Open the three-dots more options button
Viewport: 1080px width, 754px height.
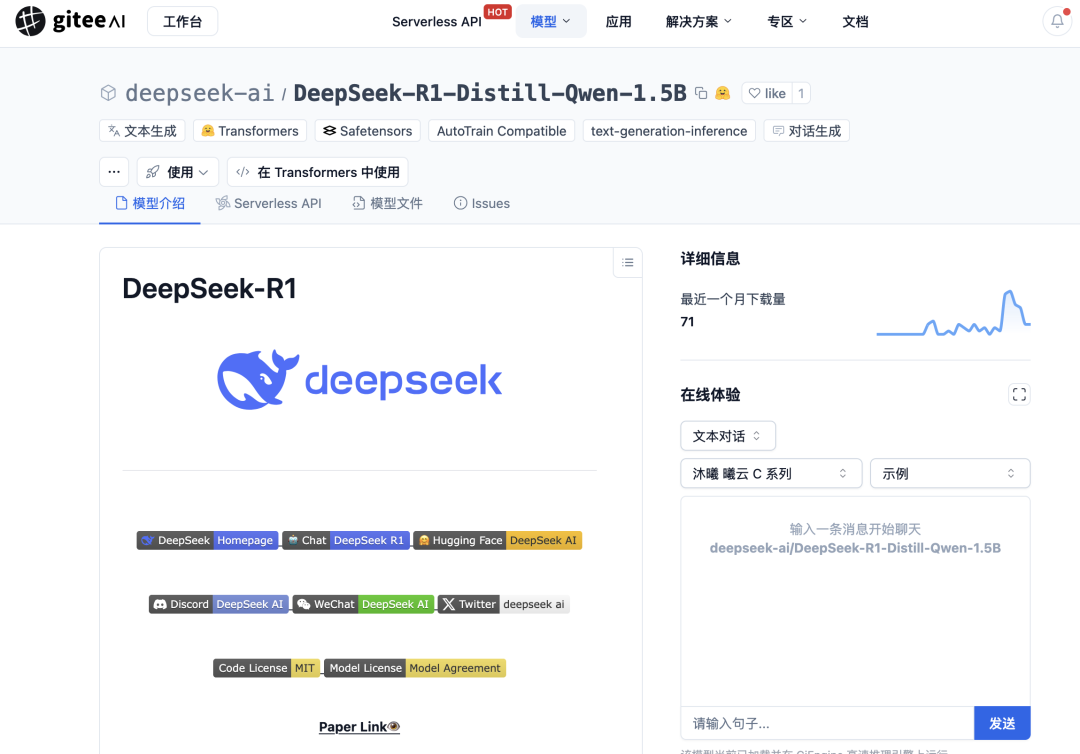tap(114, 171)
